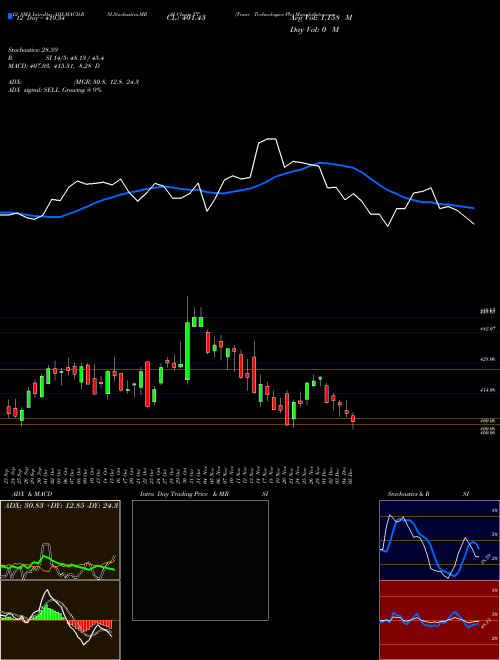Click the 414.96 price level label
500x660 pixels.
[x=490, y=390]
